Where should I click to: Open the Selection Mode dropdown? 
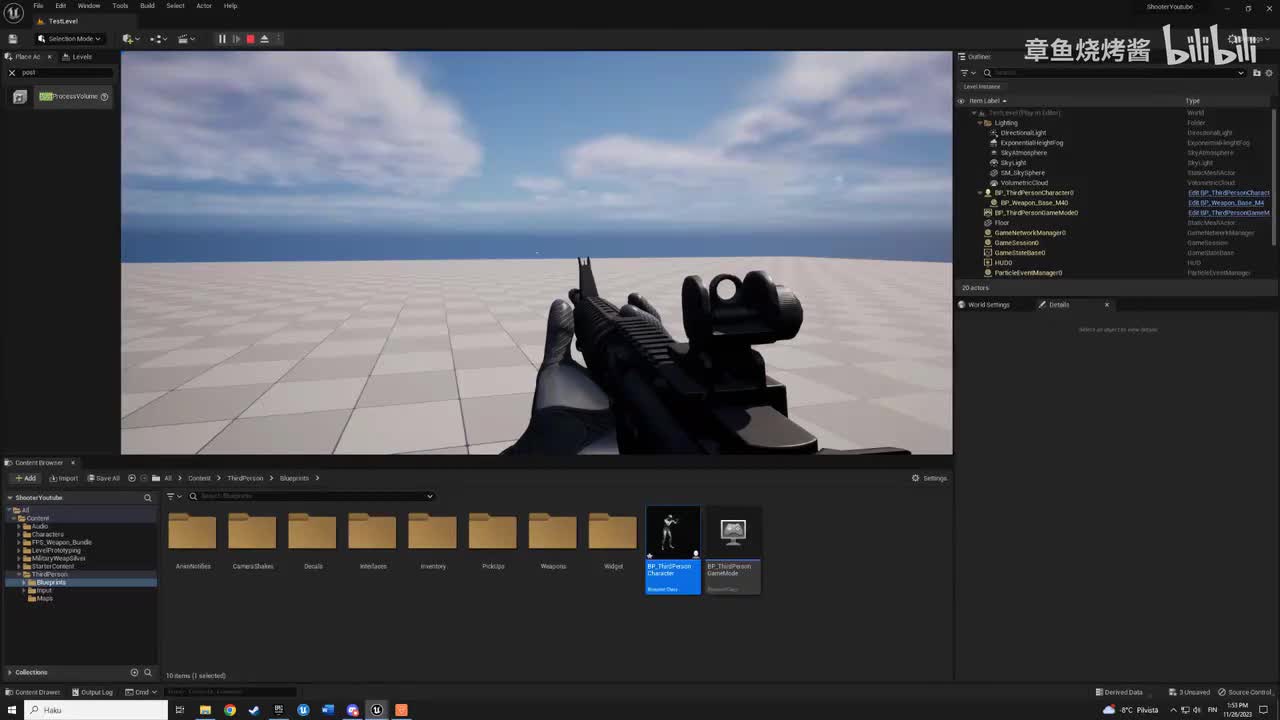69,39
